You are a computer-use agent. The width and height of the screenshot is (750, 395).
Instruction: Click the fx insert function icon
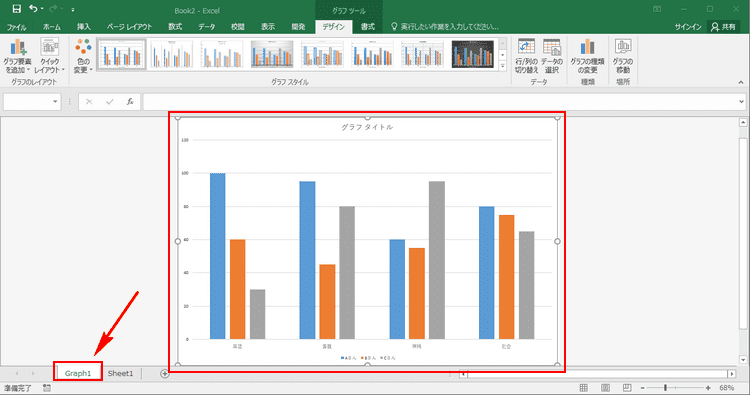pyautogui.click(x=130, y=101)
